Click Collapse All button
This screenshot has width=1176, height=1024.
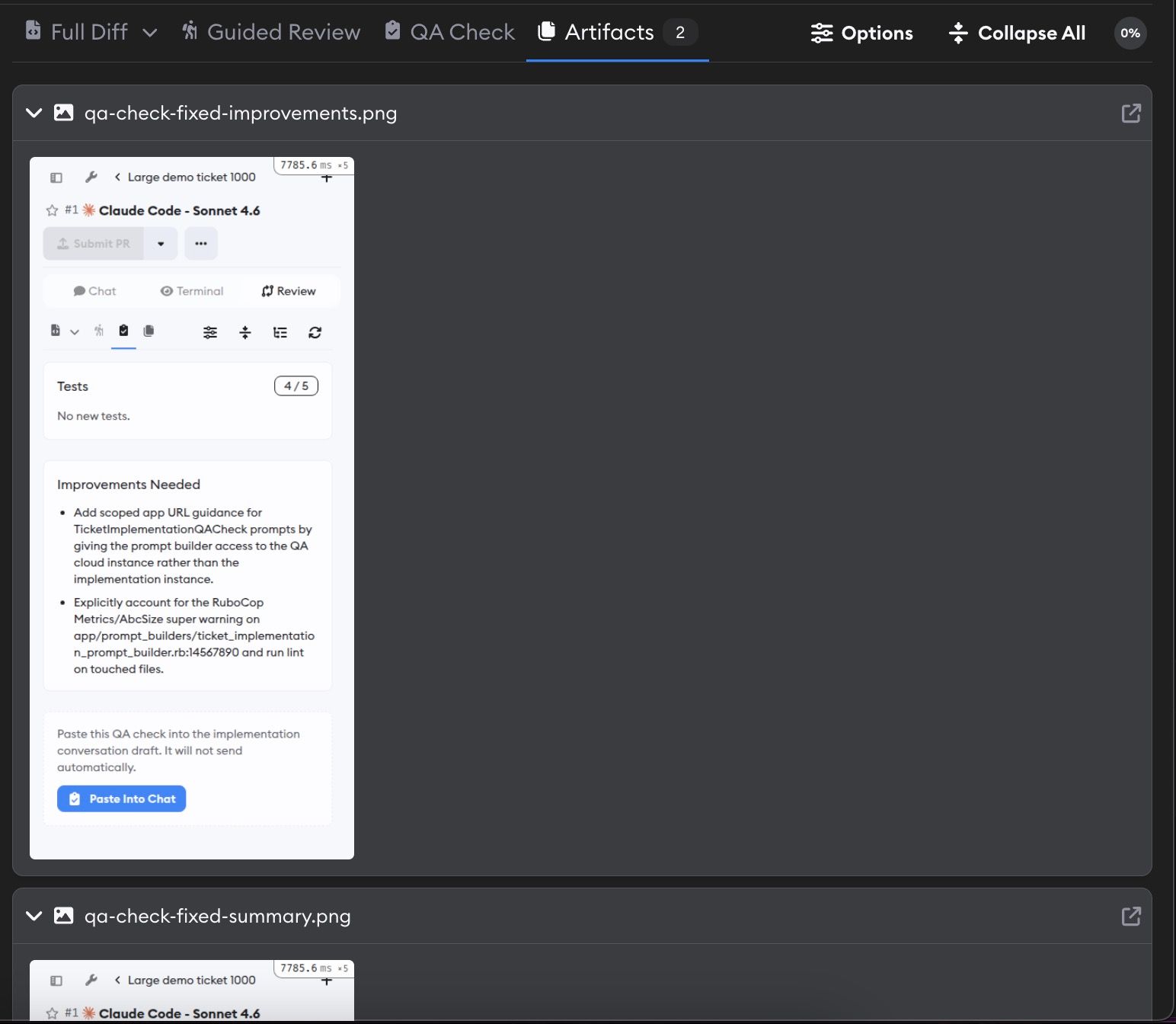1017,33
